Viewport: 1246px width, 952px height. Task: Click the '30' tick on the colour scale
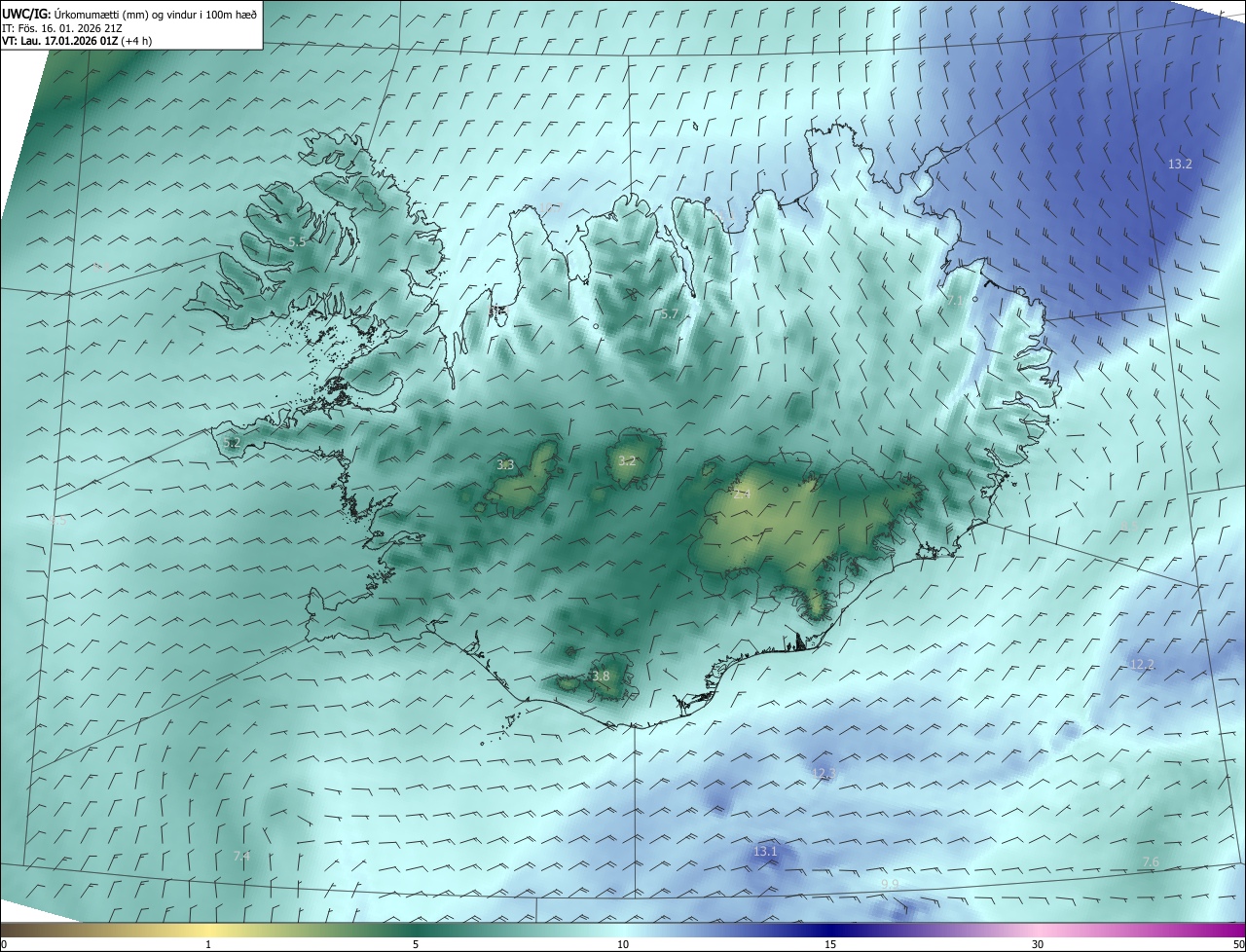pos(1038,944)
